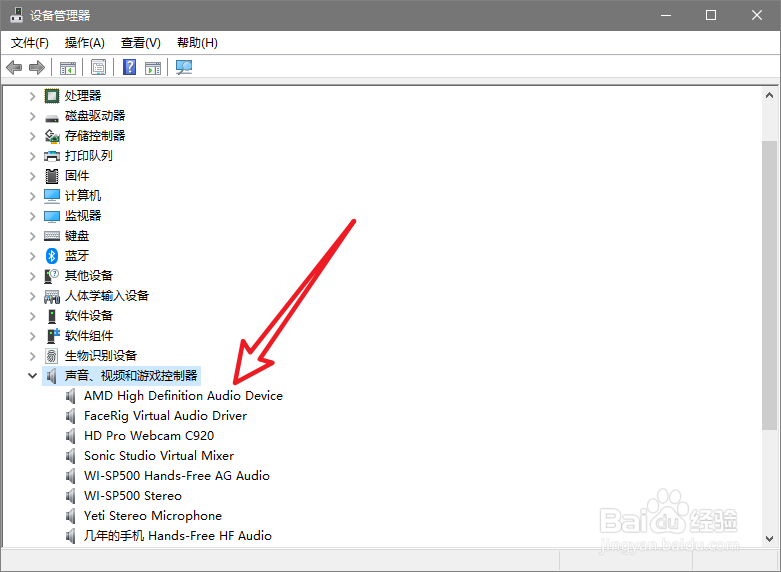Click the Device Manager title bar icon
This screenshot has width=781, height=572.
coord(16,15)
